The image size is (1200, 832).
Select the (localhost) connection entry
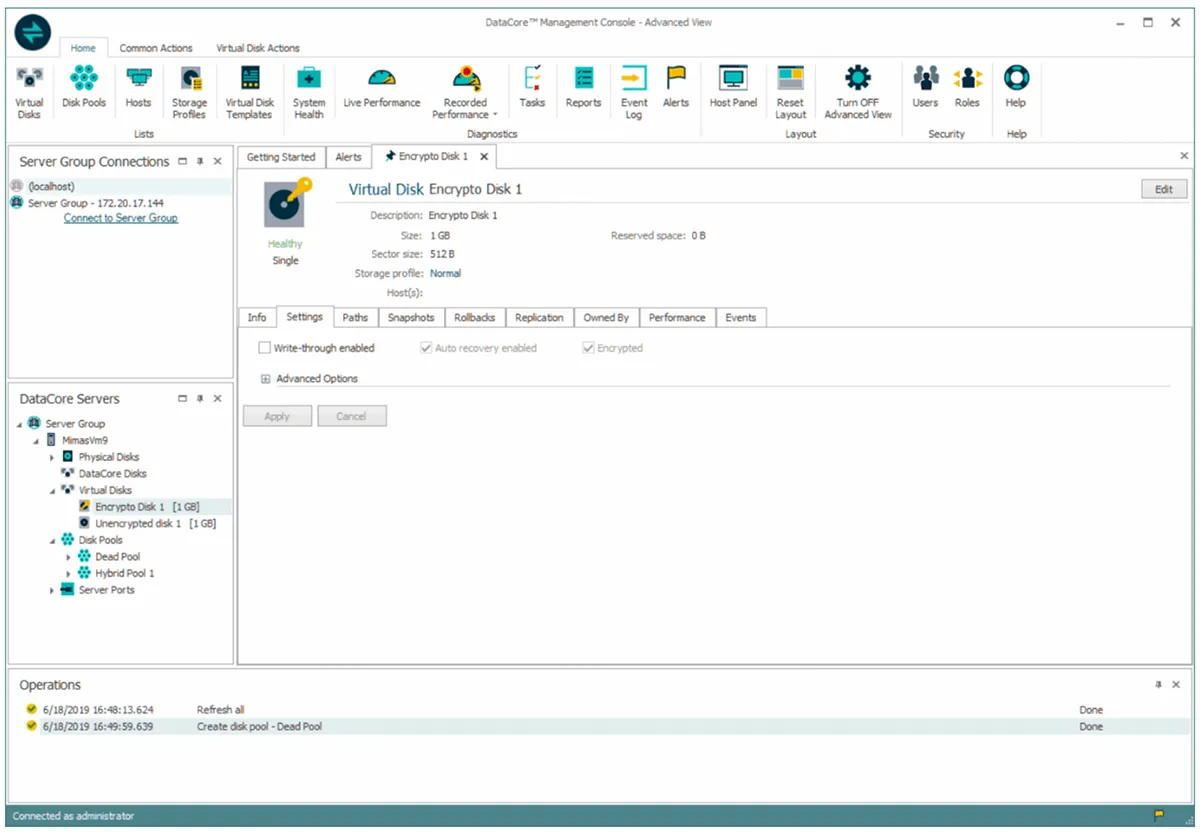[x=120, y=186]
